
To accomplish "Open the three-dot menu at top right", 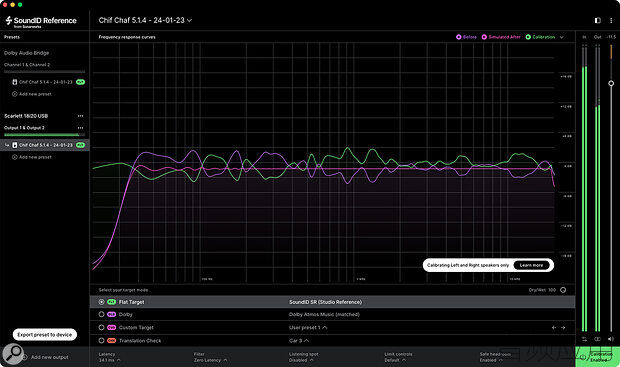I will click(611, 20).
